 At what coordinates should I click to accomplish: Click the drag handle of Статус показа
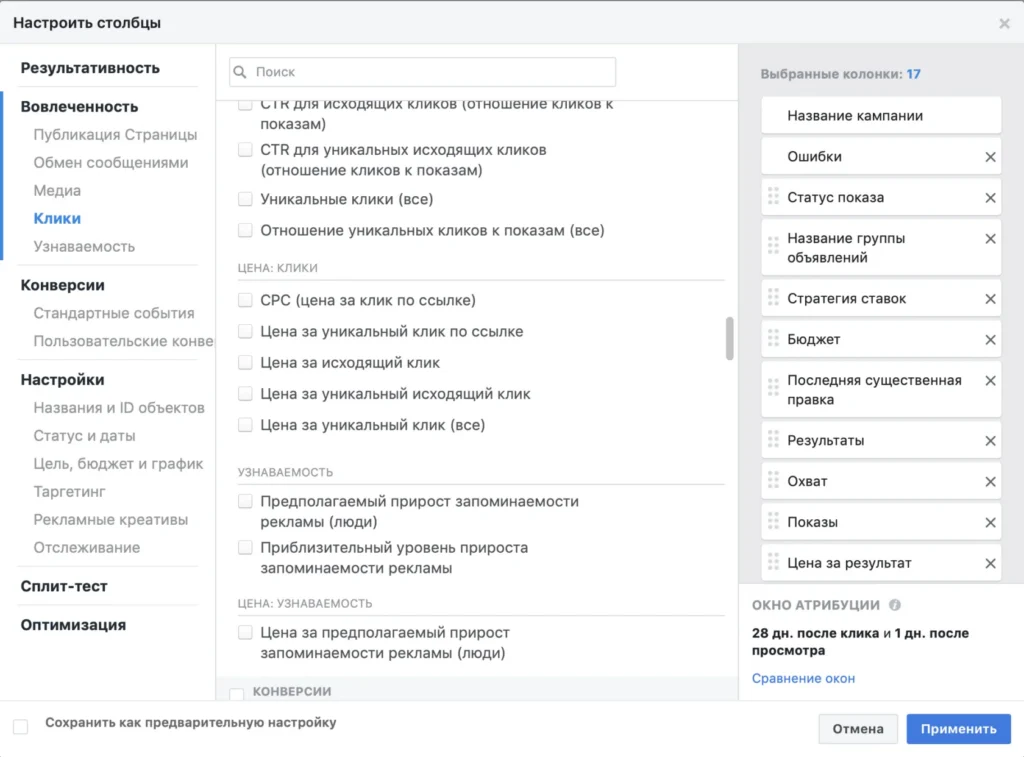(x=773, y=197)
